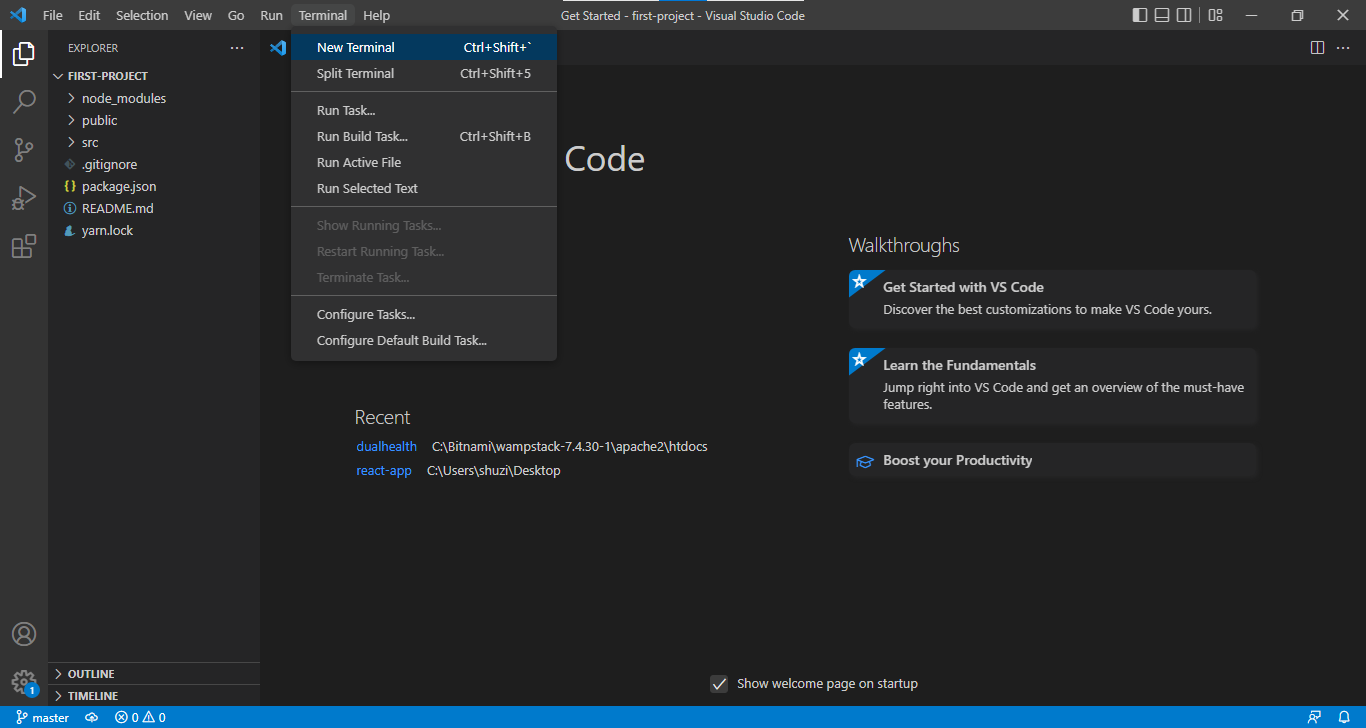The height and width of the screenshot is (728, 1366).
Task: Click the synchronize changes cloud icon
Action: tap(92, 717)
